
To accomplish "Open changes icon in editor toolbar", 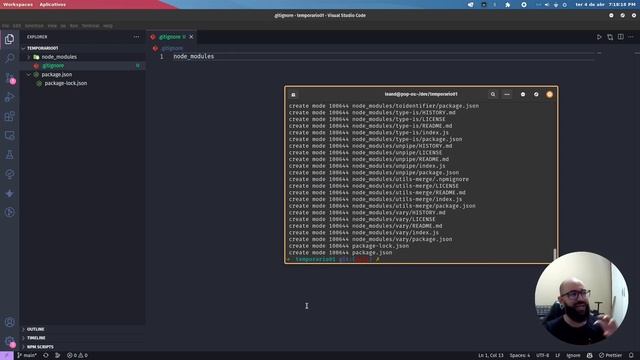I will click(x=610, y=37).
